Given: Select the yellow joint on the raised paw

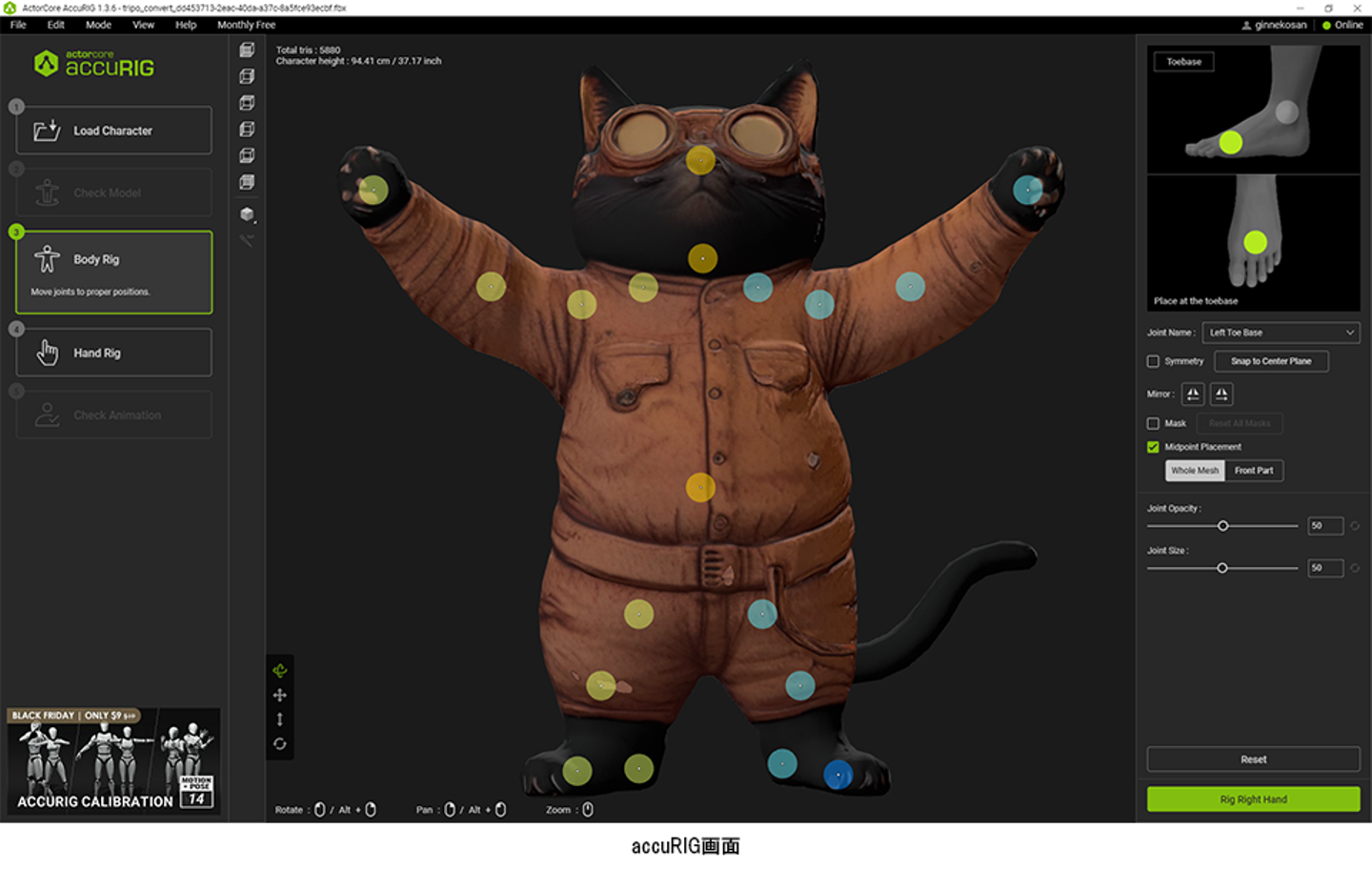Looking at the screenshot, I should click(x=373, y=190).
